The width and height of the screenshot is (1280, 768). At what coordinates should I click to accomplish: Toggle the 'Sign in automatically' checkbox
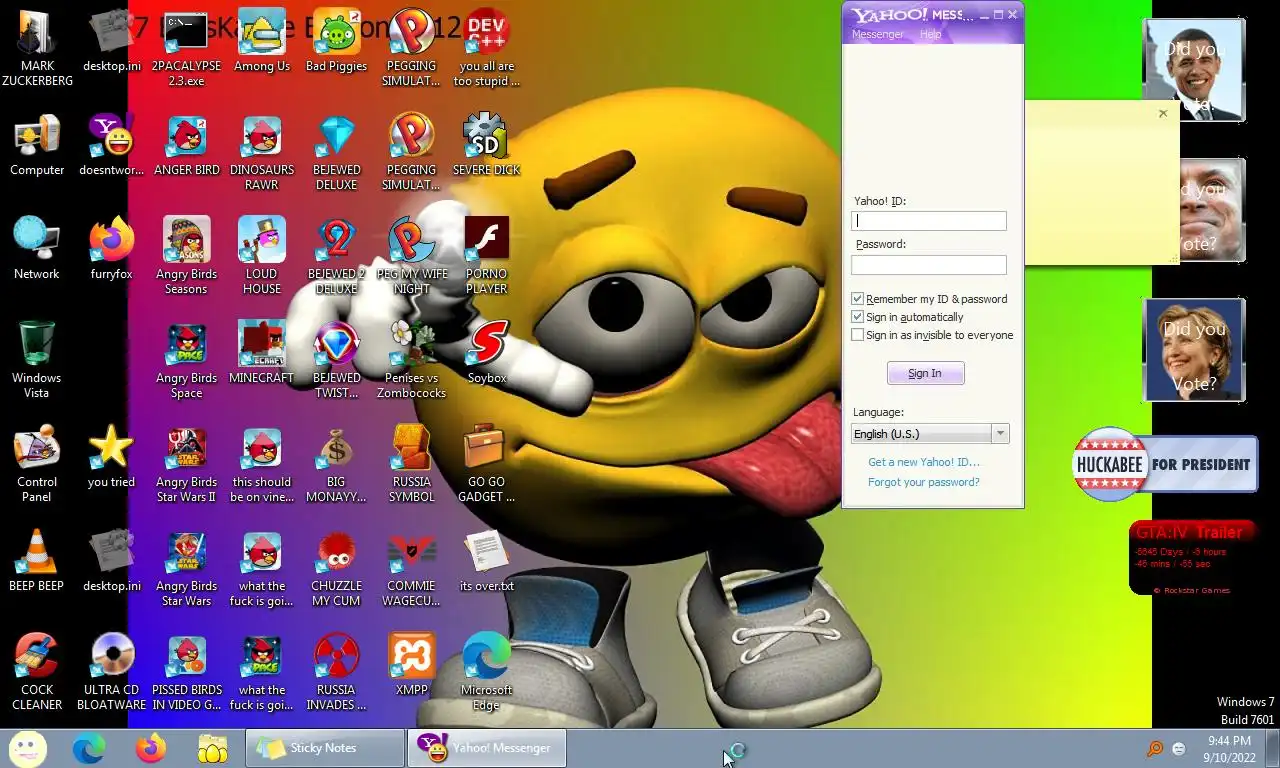click(857, 317)
